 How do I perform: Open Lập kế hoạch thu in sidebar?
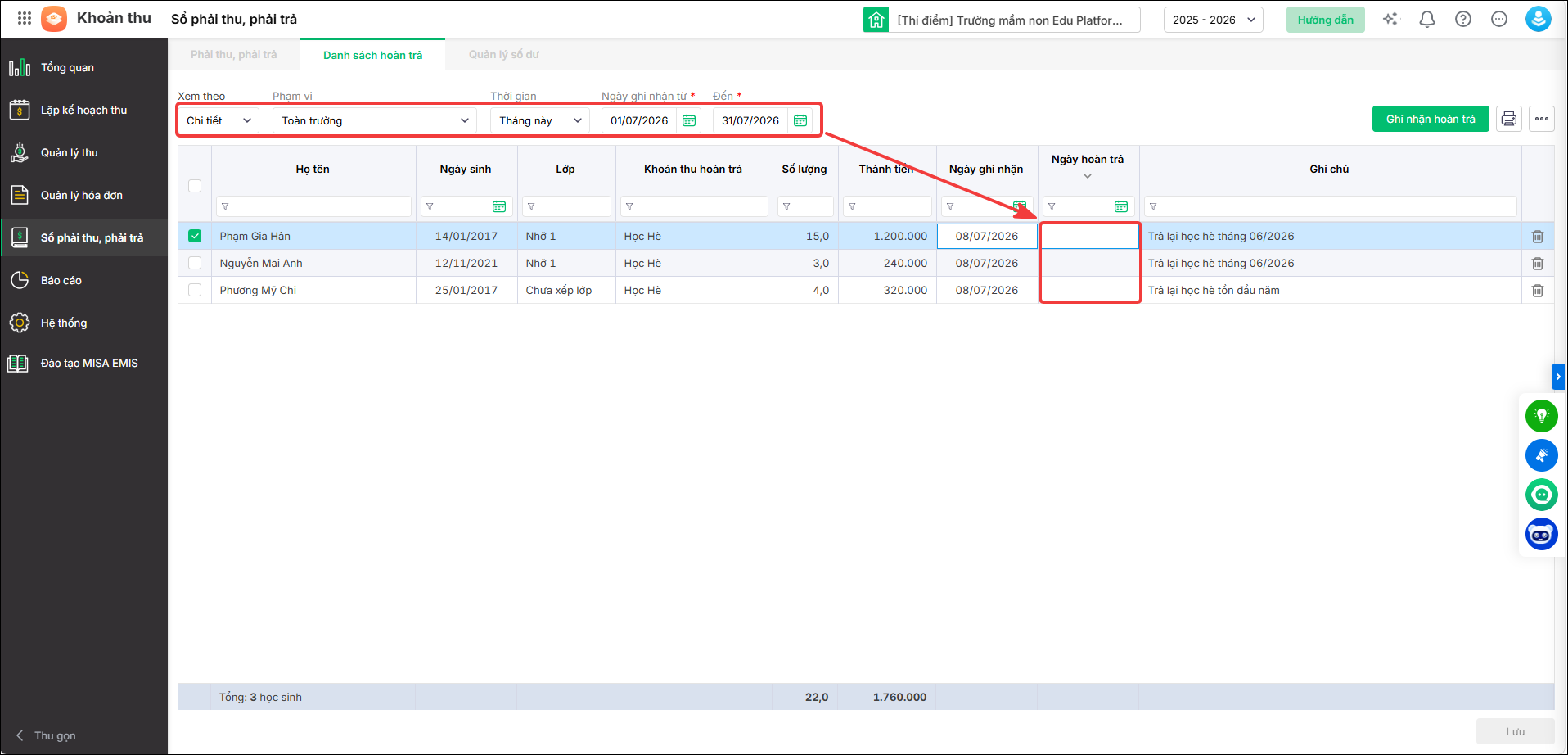(x=84, y=110)
